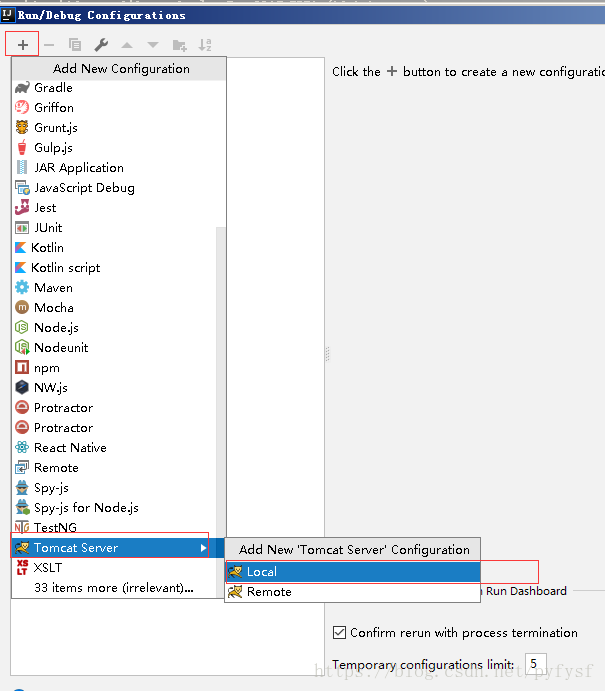Click the Copy Configuration icon
605x691 pixels.
click(75, 45)
